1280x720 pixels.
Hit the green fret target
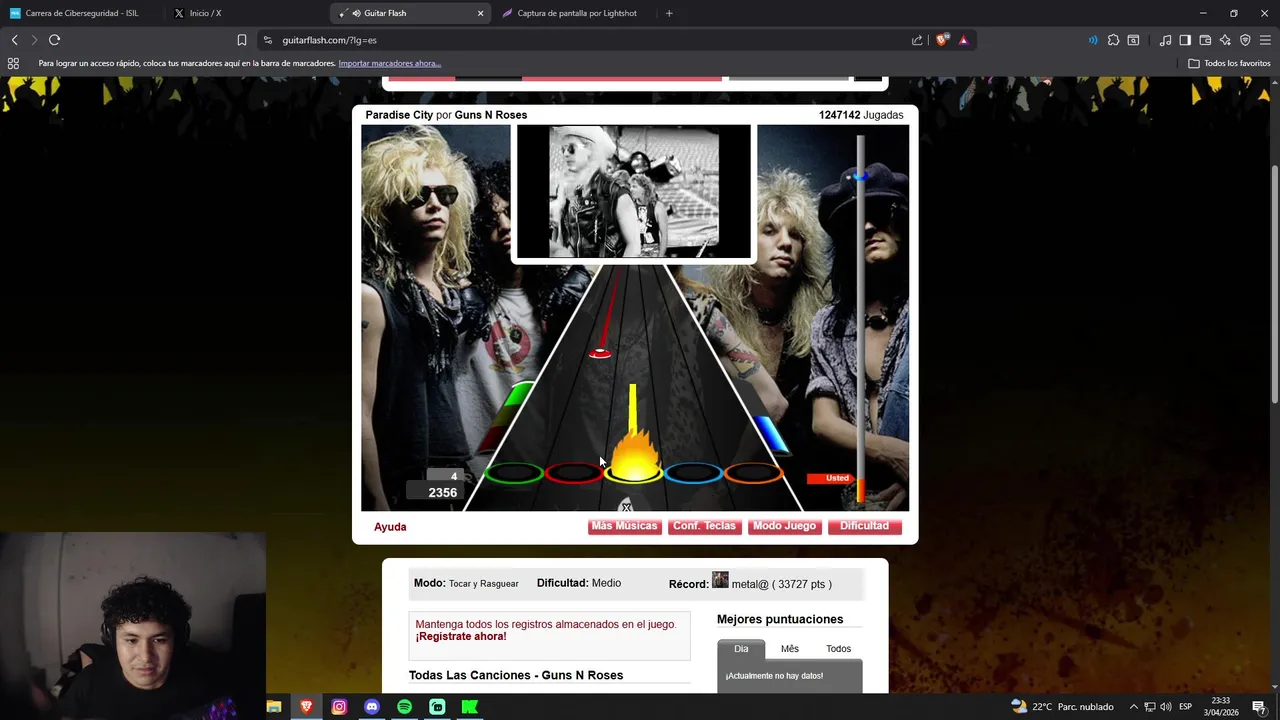coord(513,473)
